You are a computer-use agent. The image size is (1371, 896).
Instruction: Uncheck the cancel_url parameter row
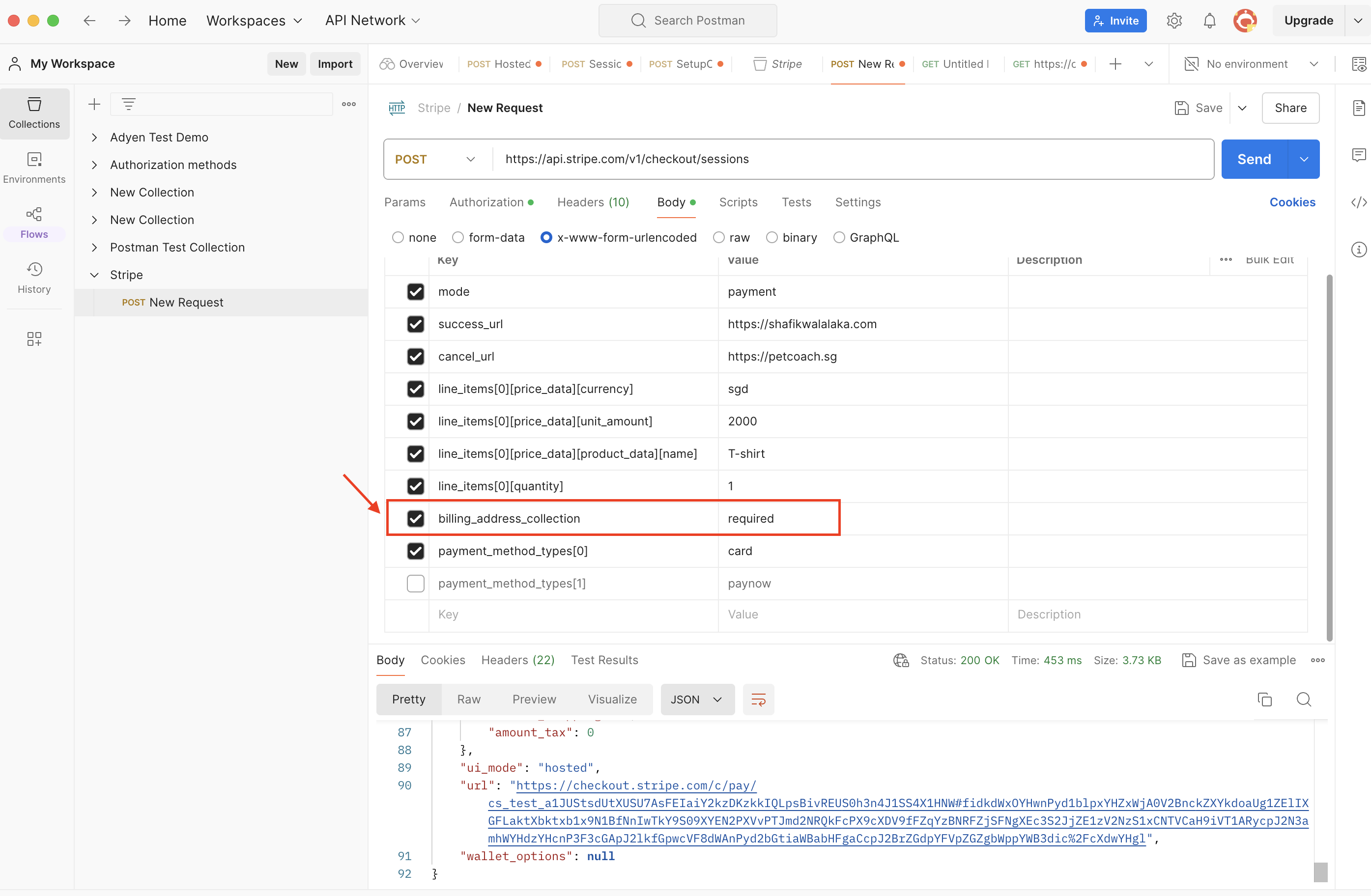[x=415, y=357]
